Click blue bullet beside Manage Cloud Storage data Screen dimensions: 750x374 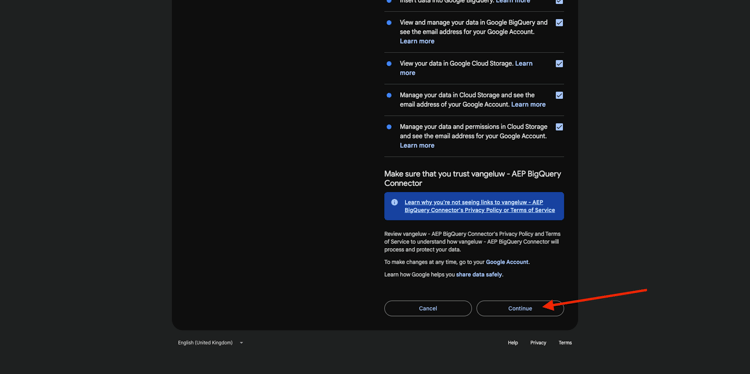click(x=389, y=95)
